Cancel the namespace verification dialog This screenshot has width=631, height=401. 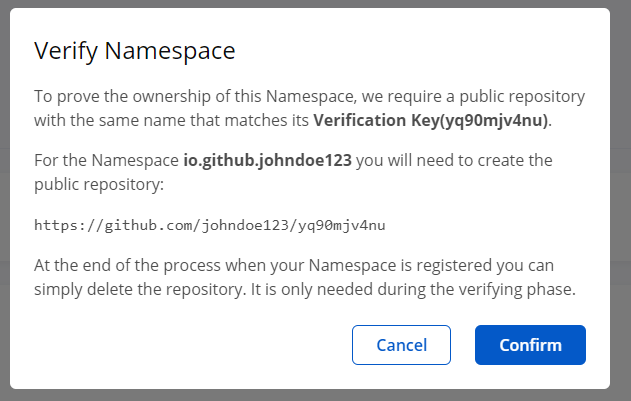[401, 345]
